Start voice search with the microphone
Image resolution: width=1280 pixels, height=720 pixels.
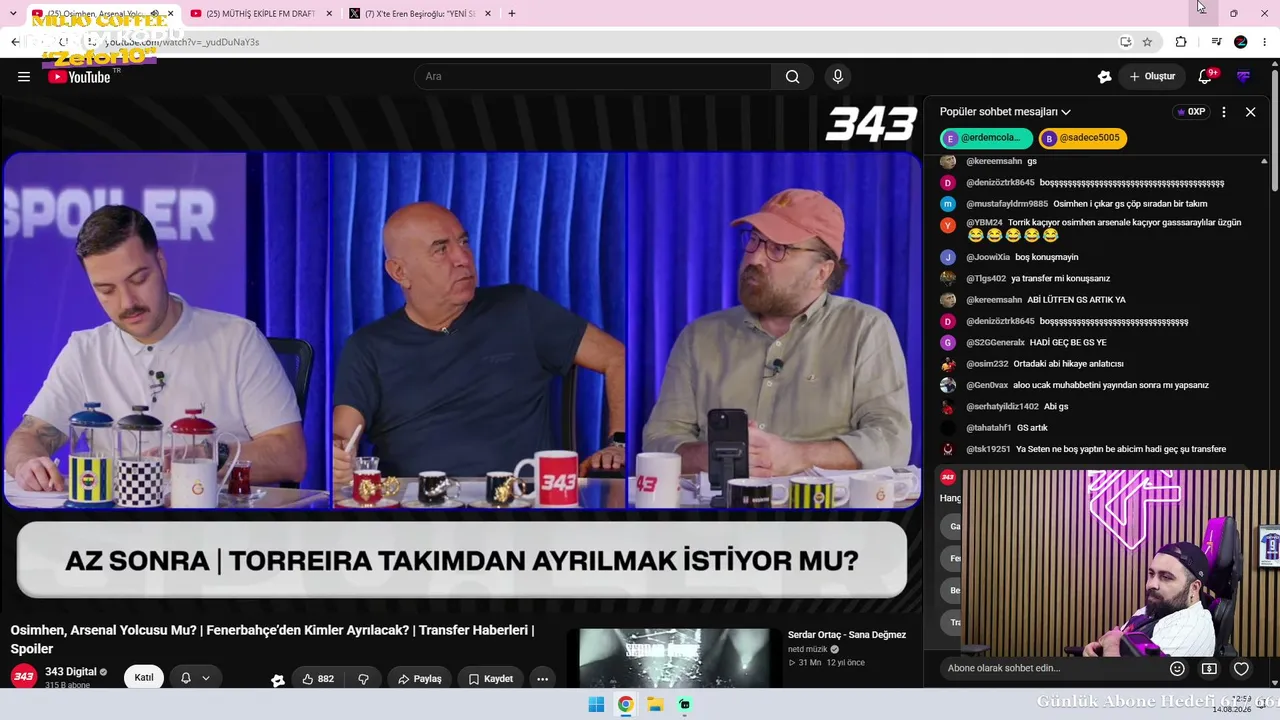pyautogui.click(x=838, y=77)
